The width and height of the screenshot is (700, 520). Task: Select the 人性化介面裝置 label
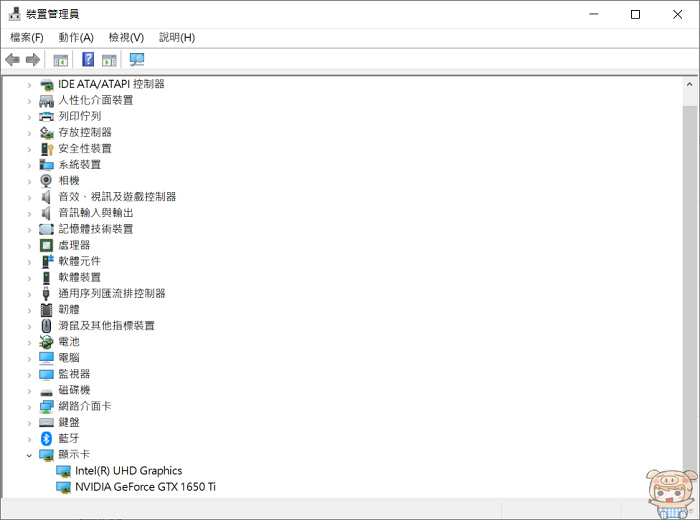(x=96, y=100)
